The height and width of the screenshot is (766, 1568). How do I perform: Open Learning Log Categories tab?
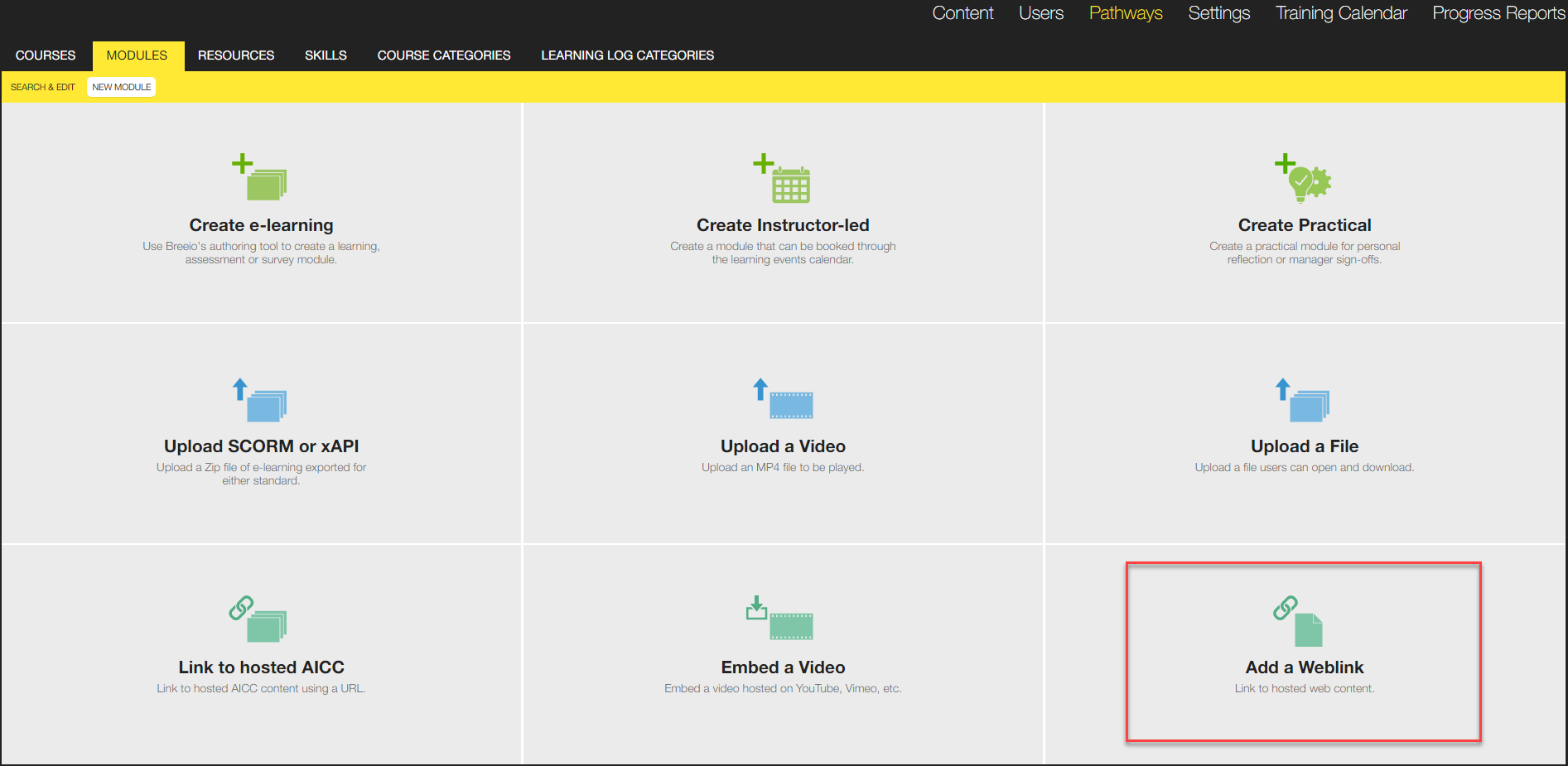tap(628, 55)
